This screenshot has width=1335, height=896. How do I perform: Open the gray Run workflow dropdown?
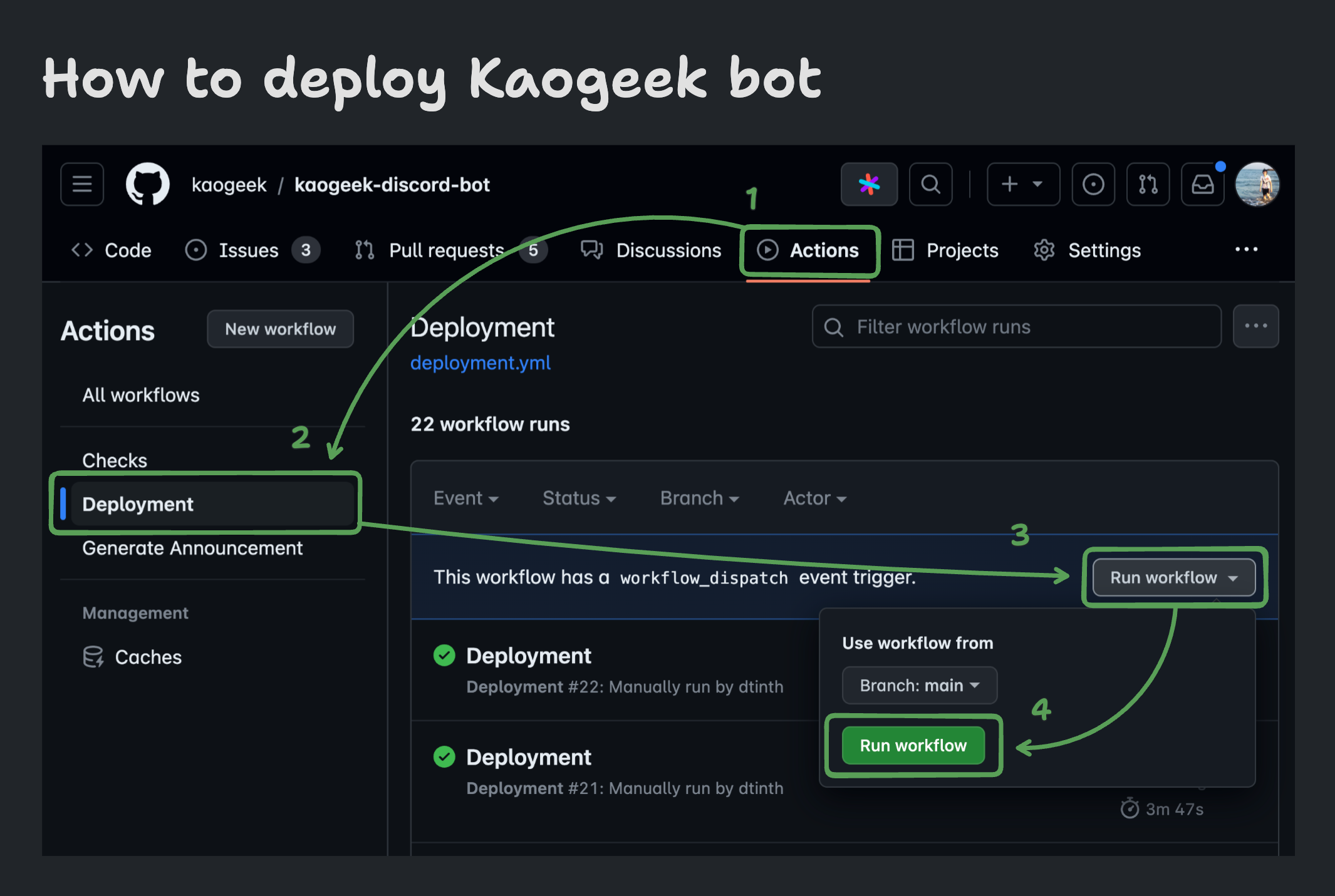1174,577
